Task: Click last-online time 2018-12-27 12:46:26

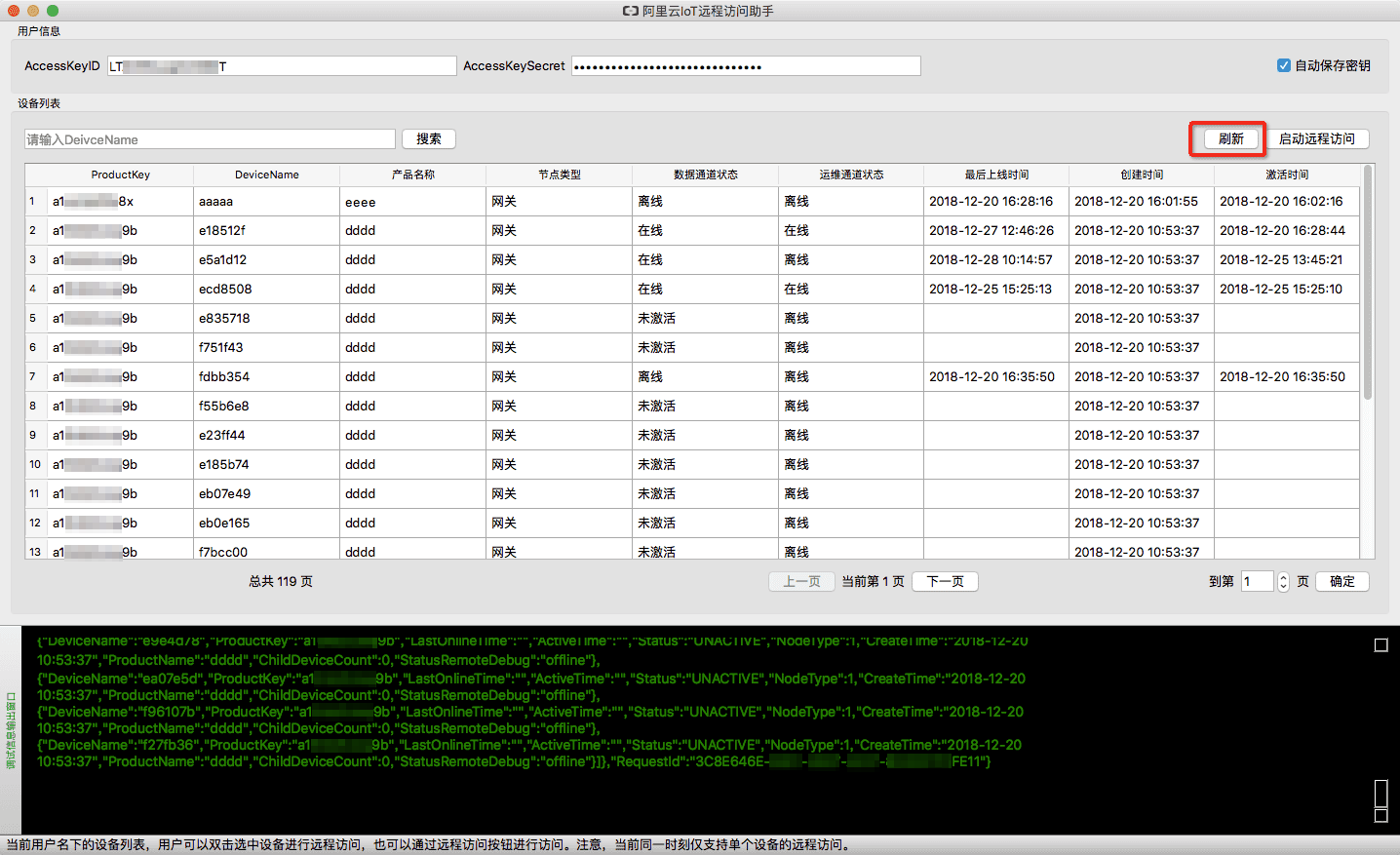Action: coord(996,230)
